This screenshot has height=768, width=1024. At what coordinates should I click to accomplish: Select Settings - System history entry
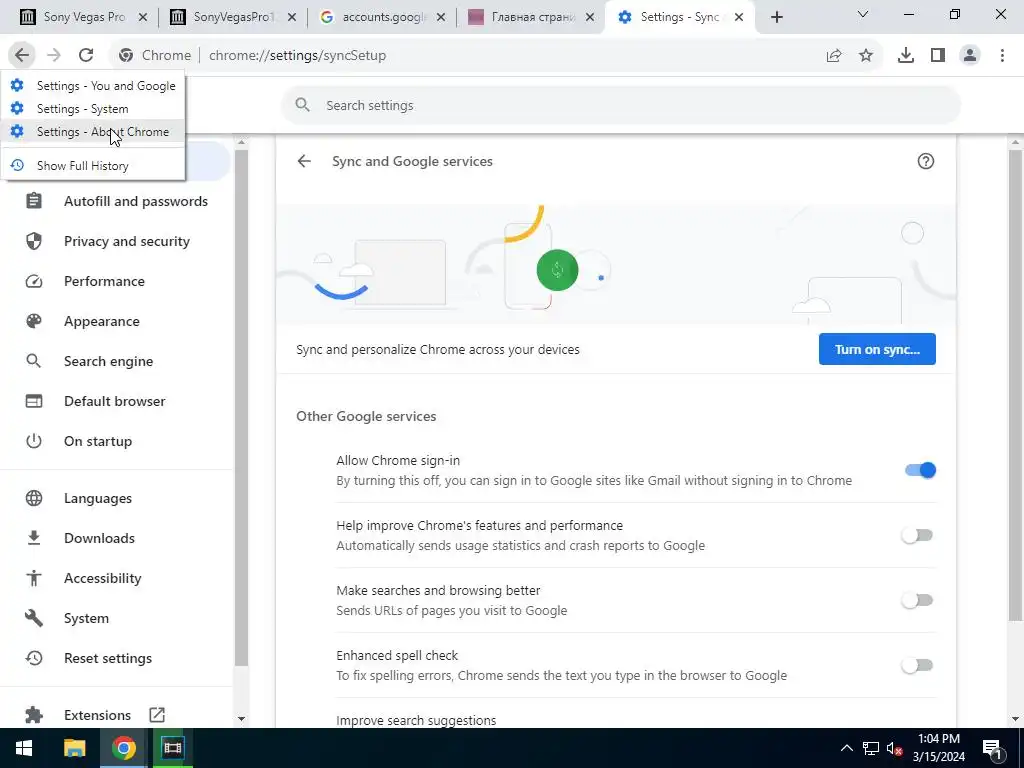(x=93, y=108)
